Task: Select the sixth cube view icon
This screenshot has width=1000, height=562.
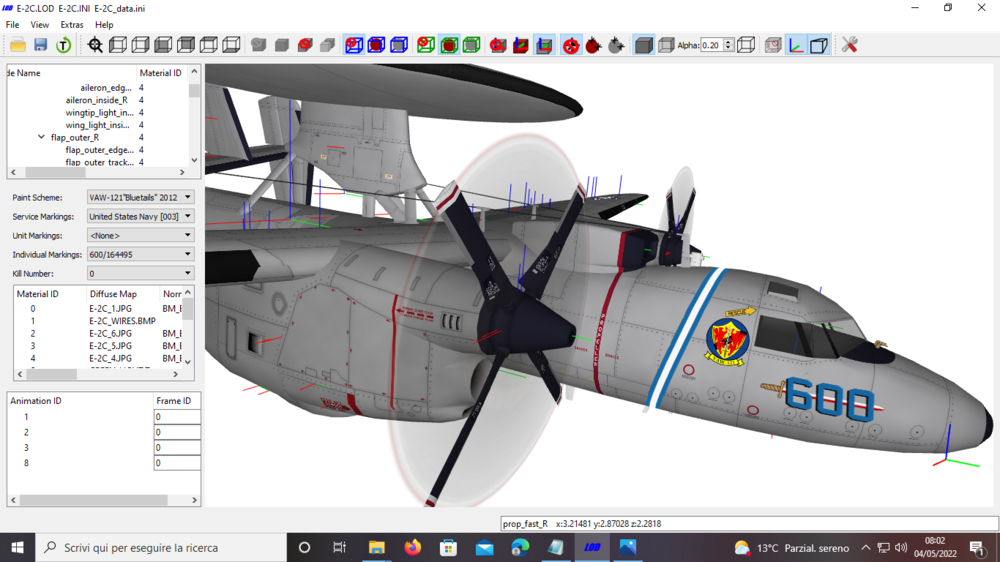Action: coord(231,45)
